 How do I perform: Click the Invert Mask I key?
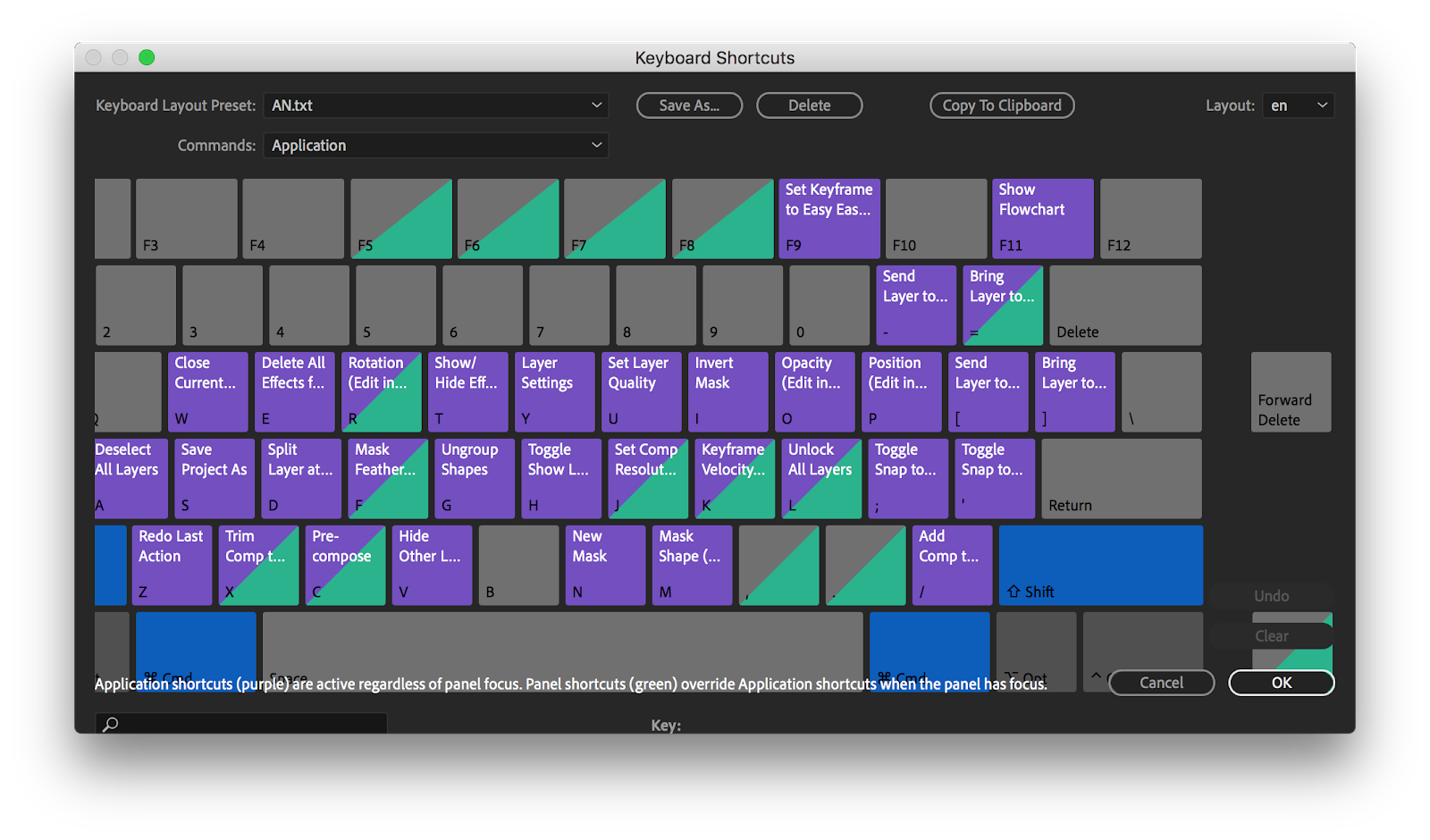pos(728,391)
